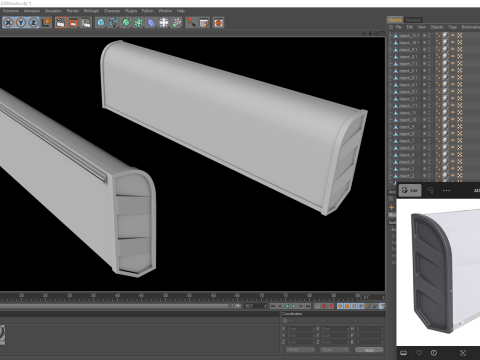Open the Render Settings icon

click(x=86, y=23)
